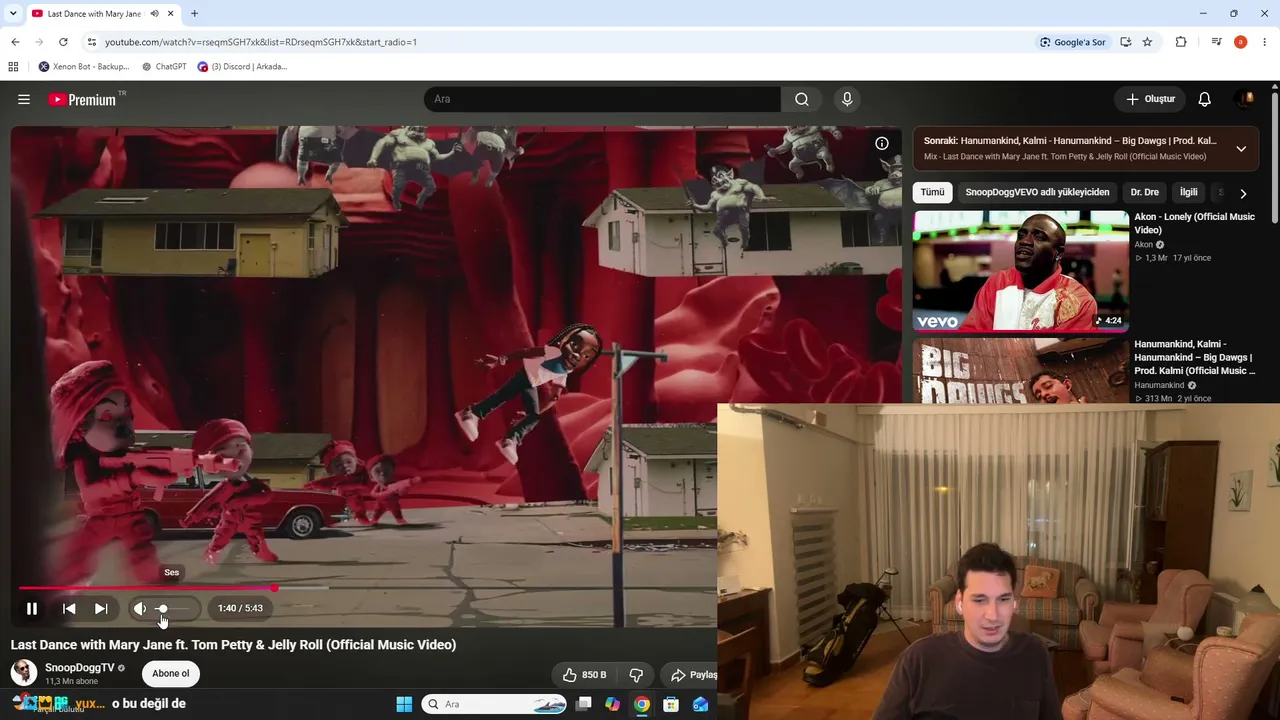Skip to the next video in the mix
This screenshot has width=1280, height=720.
coord(101,608)
